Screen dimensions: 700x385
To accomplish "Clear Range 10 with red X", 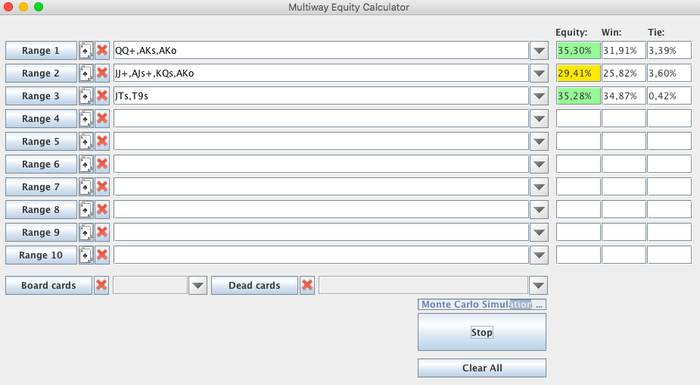I will [102, 255].
